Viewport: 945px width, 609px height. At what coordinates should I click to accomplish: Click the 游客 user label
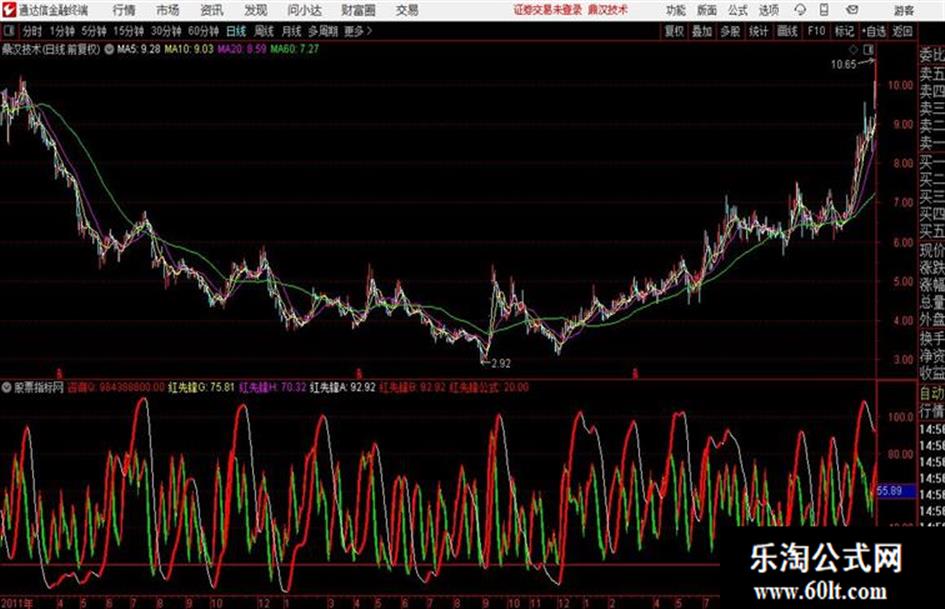pyautogui.click(x=904, y=10)
